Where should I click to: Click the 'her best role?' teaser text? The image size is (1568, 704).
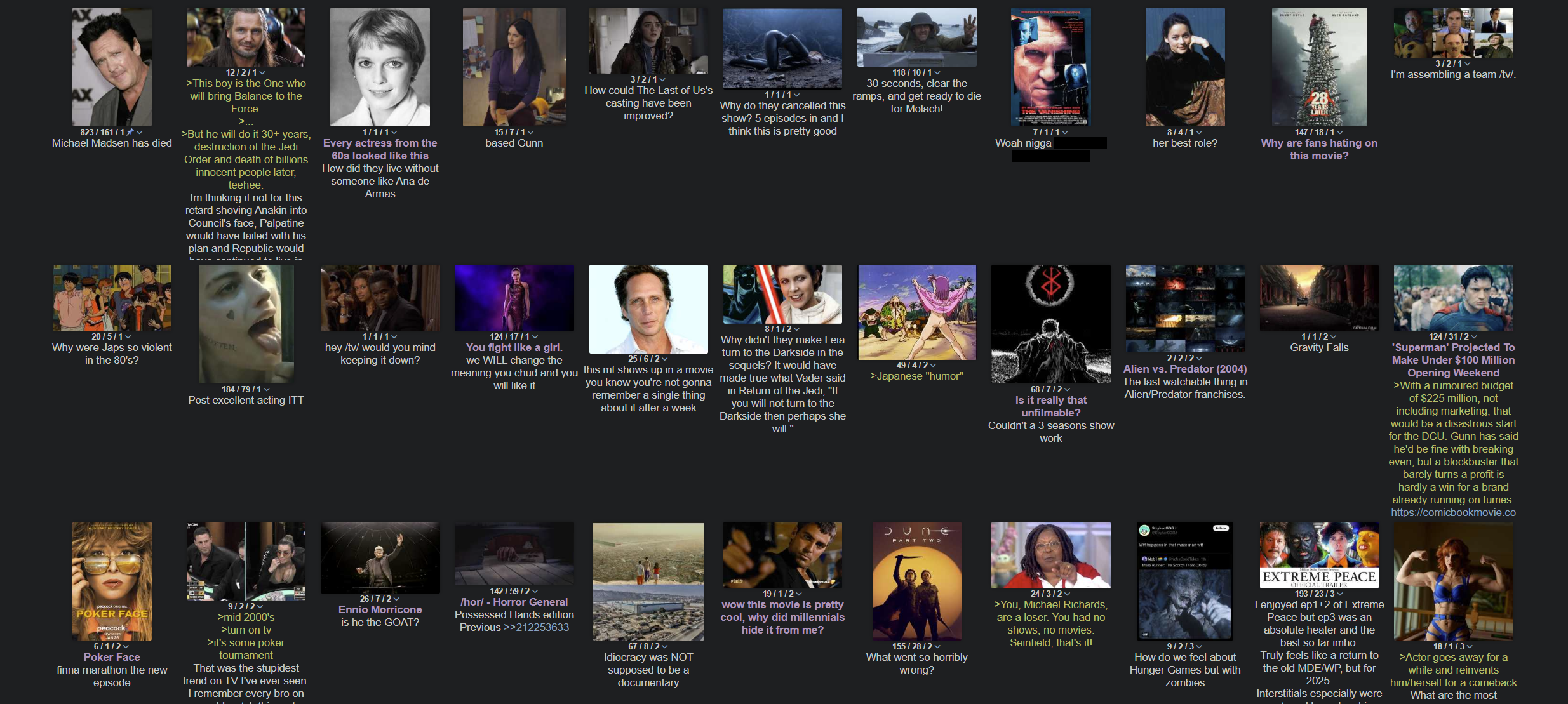tap(1185, 143)
